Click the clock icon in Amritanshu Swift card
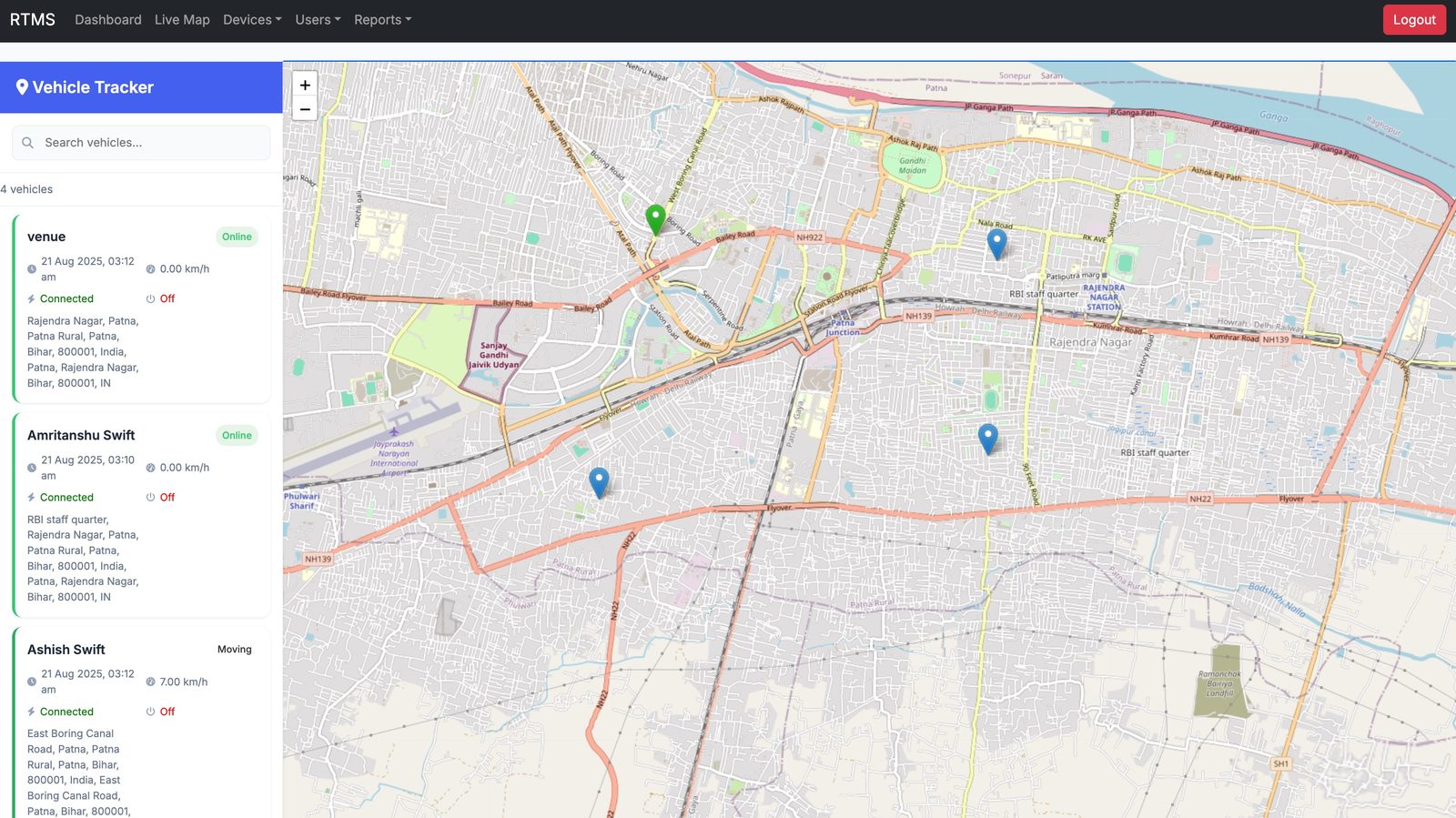The image size is (1456, 818). [32, 468]
